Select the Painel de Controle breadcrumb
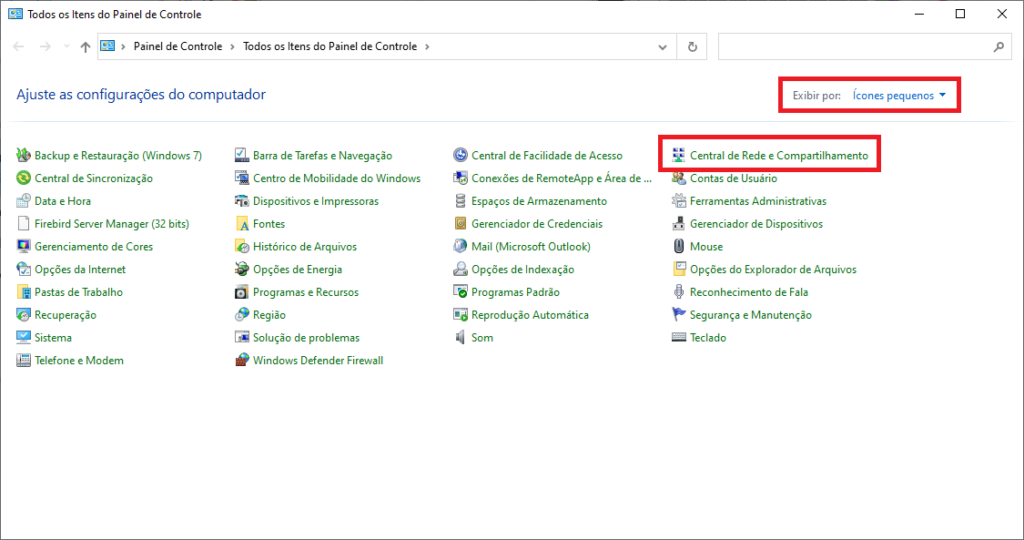 [178, 47]
